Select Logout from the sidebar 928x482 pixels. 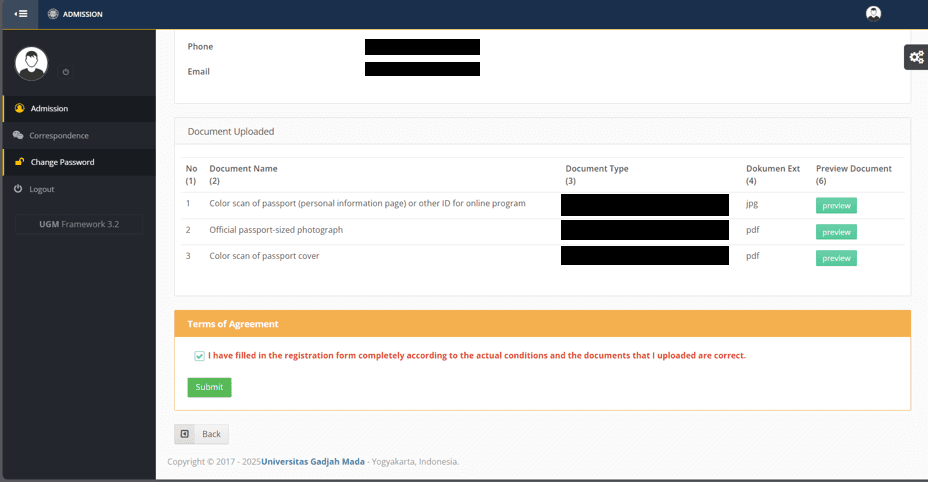tap(79, 189)
